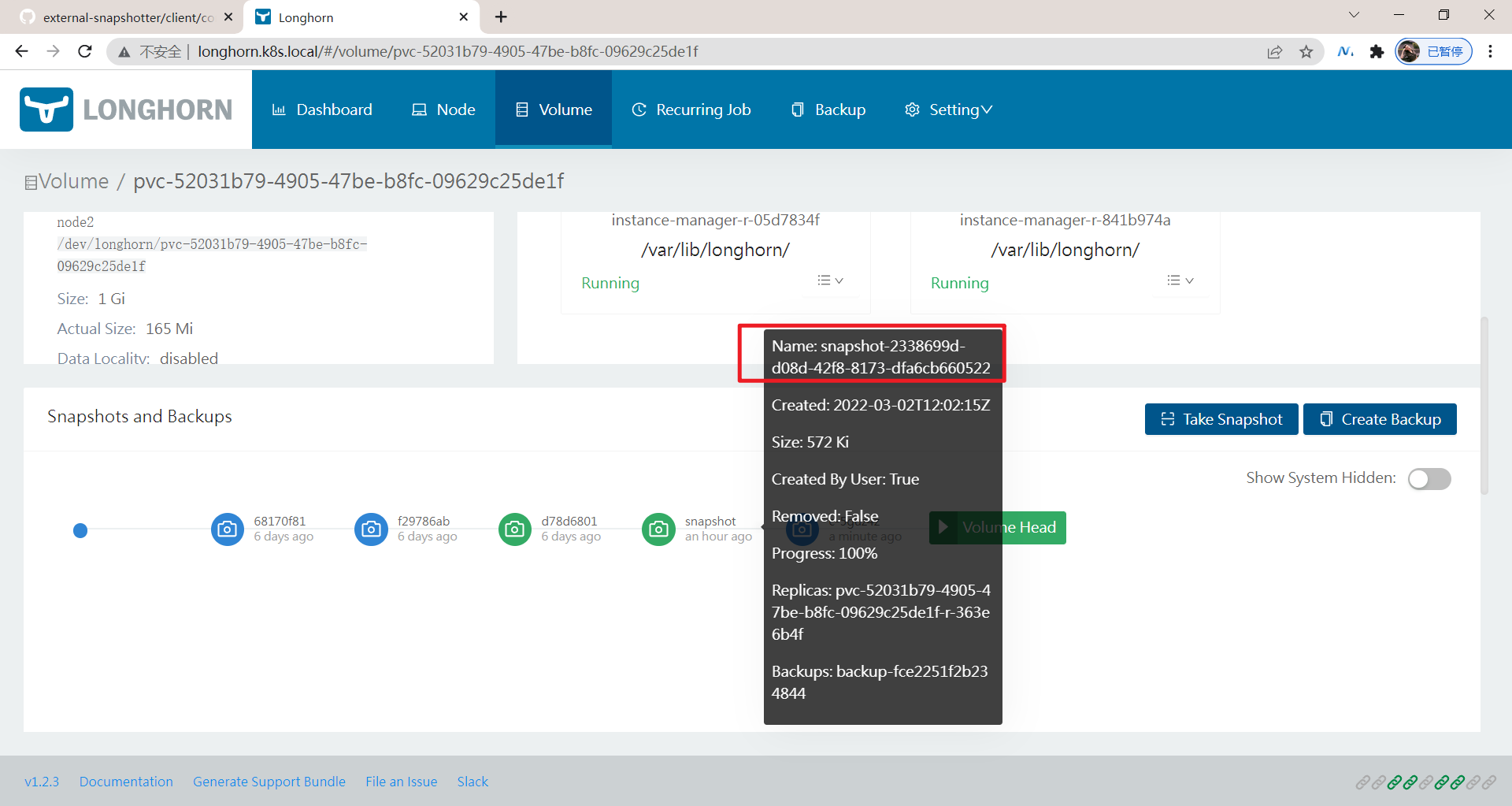Click the Running status of replica r-05d7834f
Screen dimensions: 1512x806
point(610,283)
